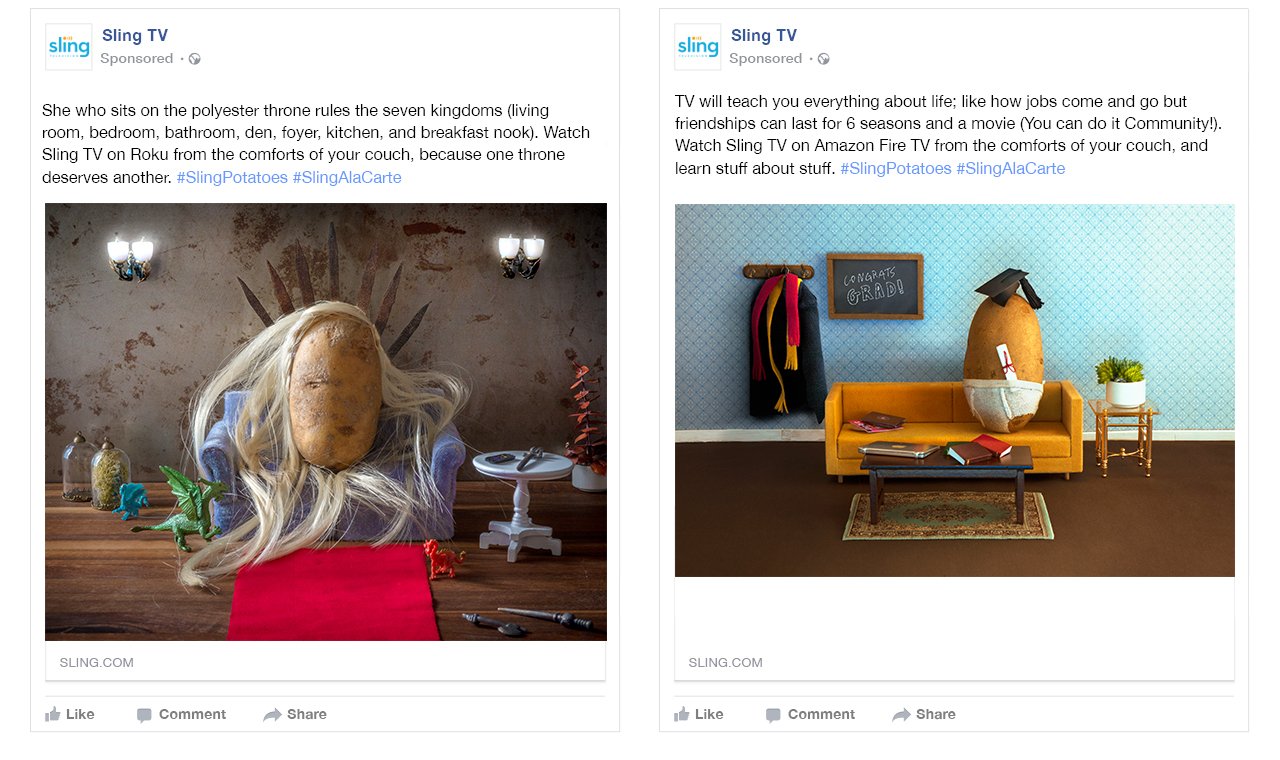
Task: Like the left Sling TV post
Action: point(70,714)
